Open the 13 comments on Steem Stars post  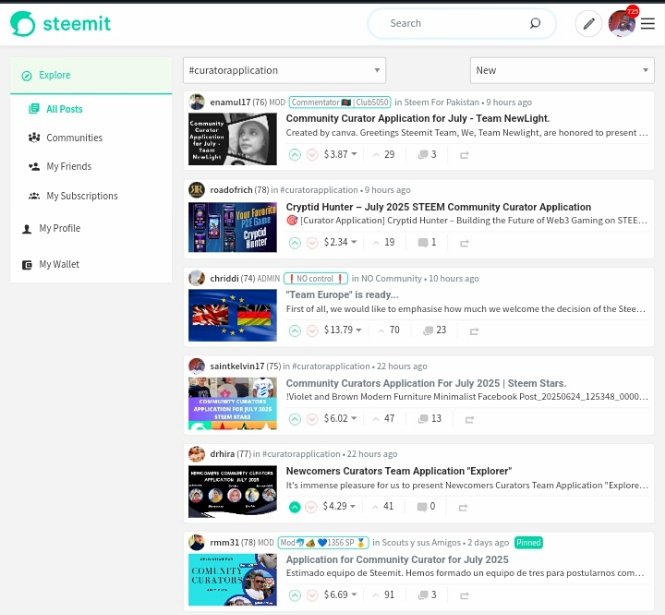[x=430, y=419]
